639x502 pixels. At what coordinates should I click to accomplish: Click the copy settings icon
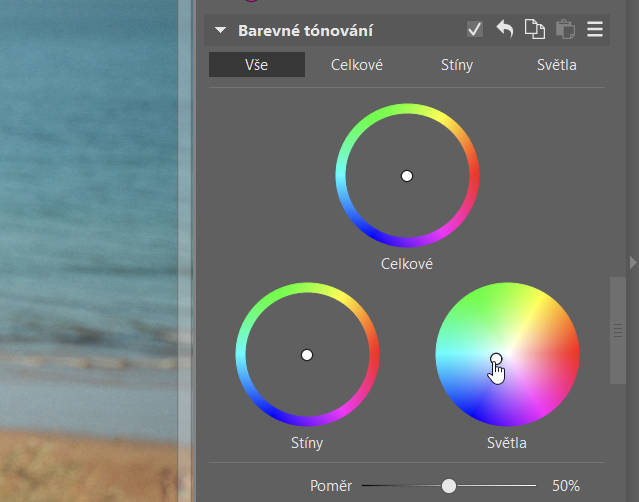pyautogui.click(x=535, y=30)
